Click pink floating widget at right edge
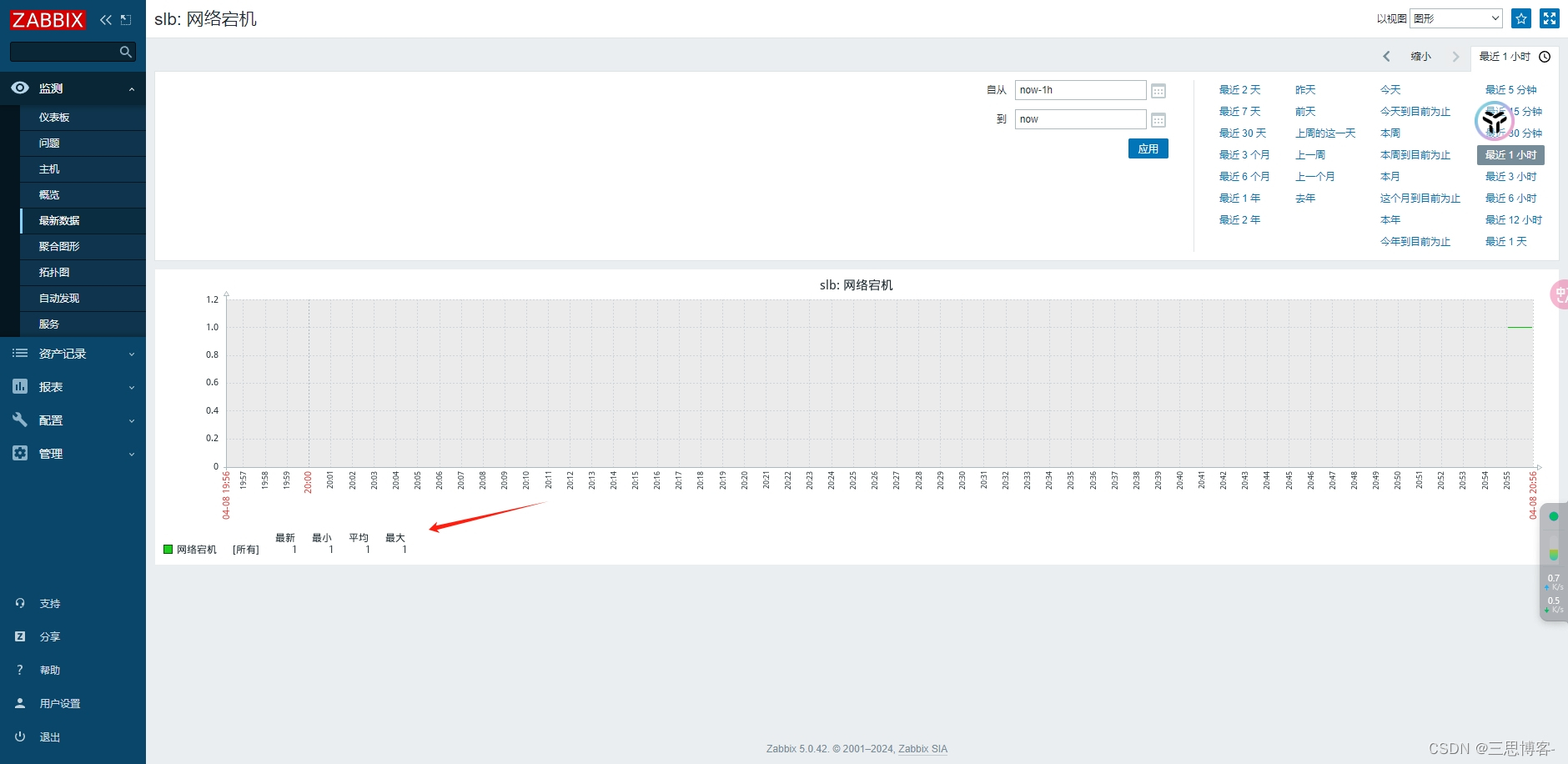Image resolution: width=1568 pixels, height=764 pixels. 1560,294
